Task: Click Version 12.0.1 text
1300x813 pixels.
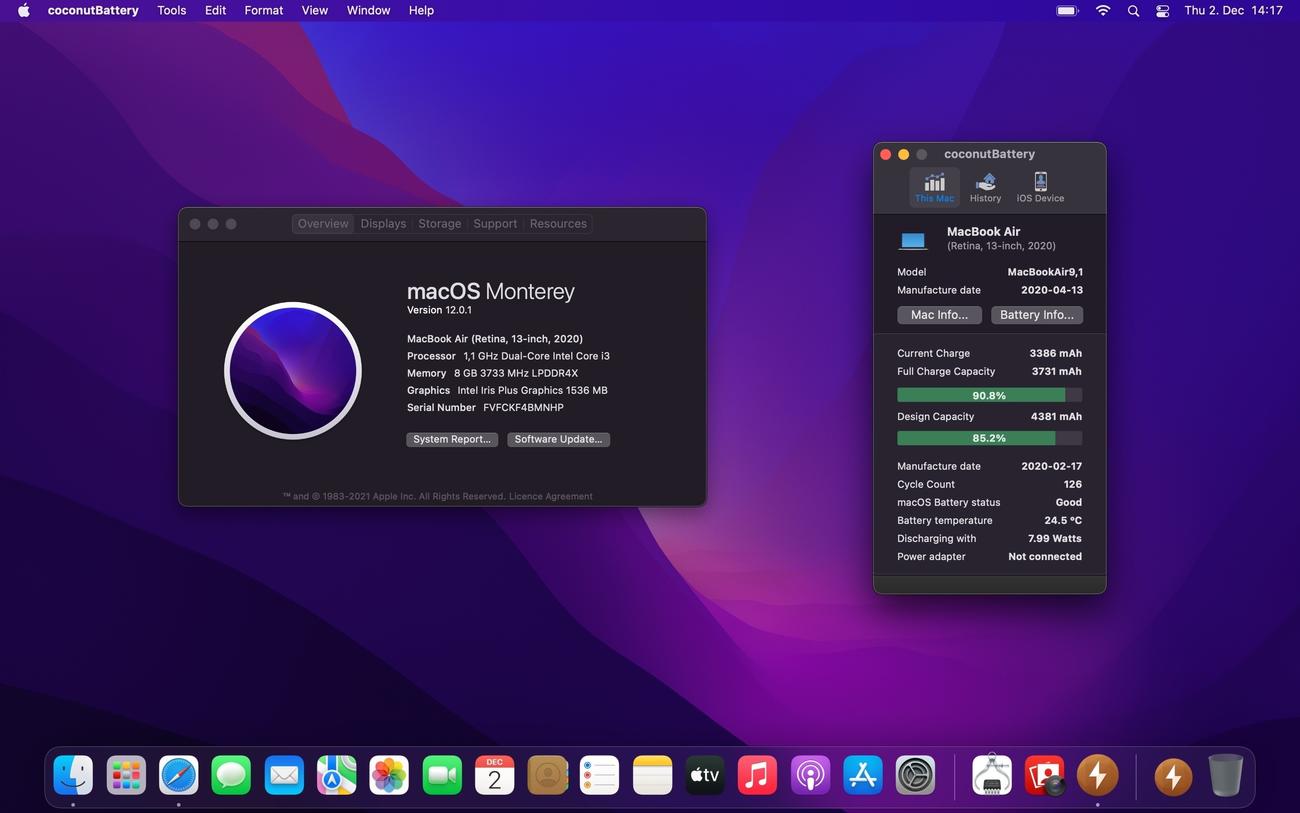Action: tap(439, 310)
